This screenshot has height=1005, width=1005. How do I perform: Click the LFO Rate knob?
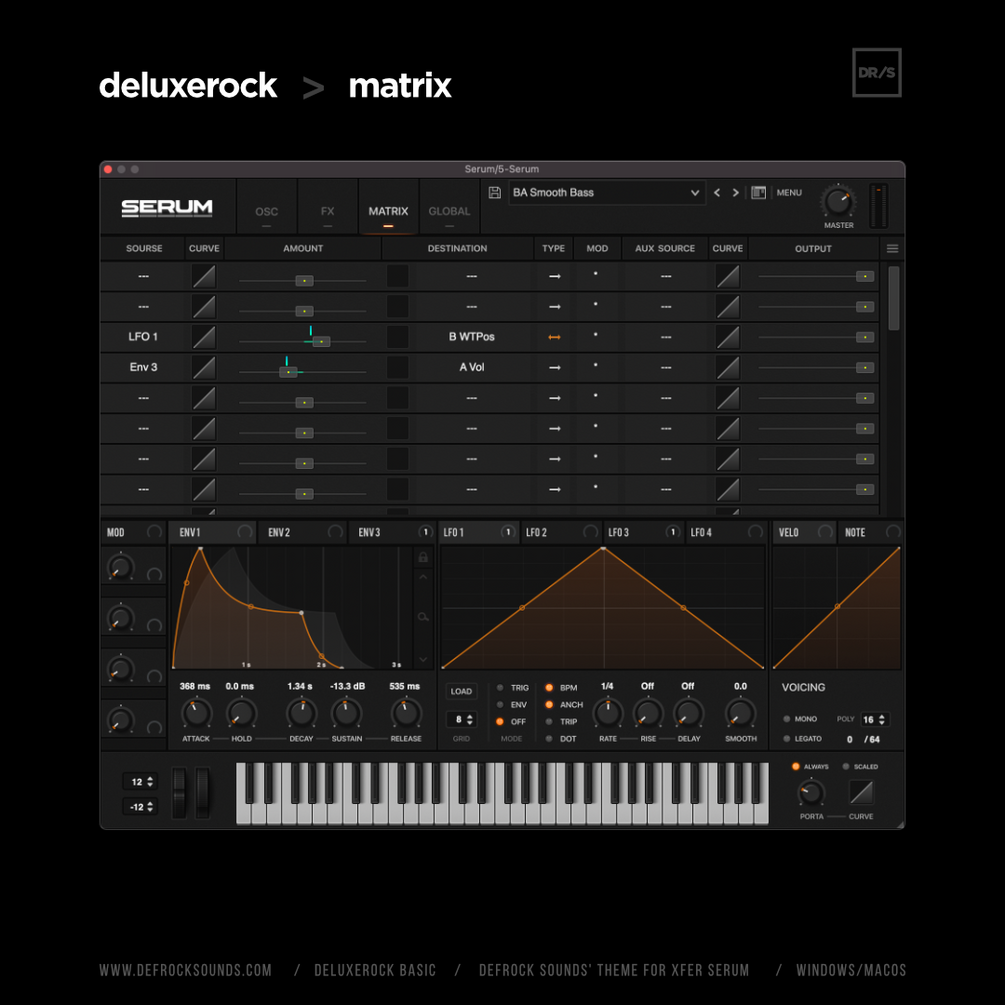608,713
